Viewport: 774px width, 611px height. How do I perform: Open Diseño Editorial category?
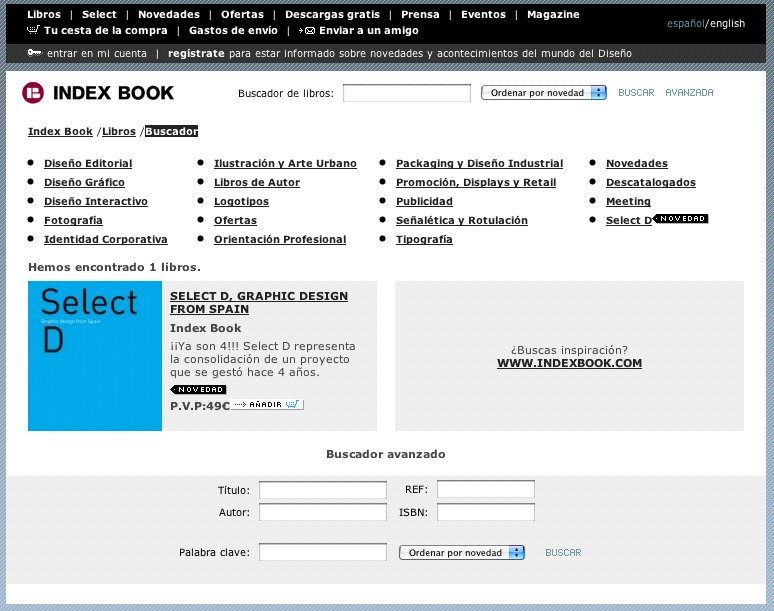(88, 163)
